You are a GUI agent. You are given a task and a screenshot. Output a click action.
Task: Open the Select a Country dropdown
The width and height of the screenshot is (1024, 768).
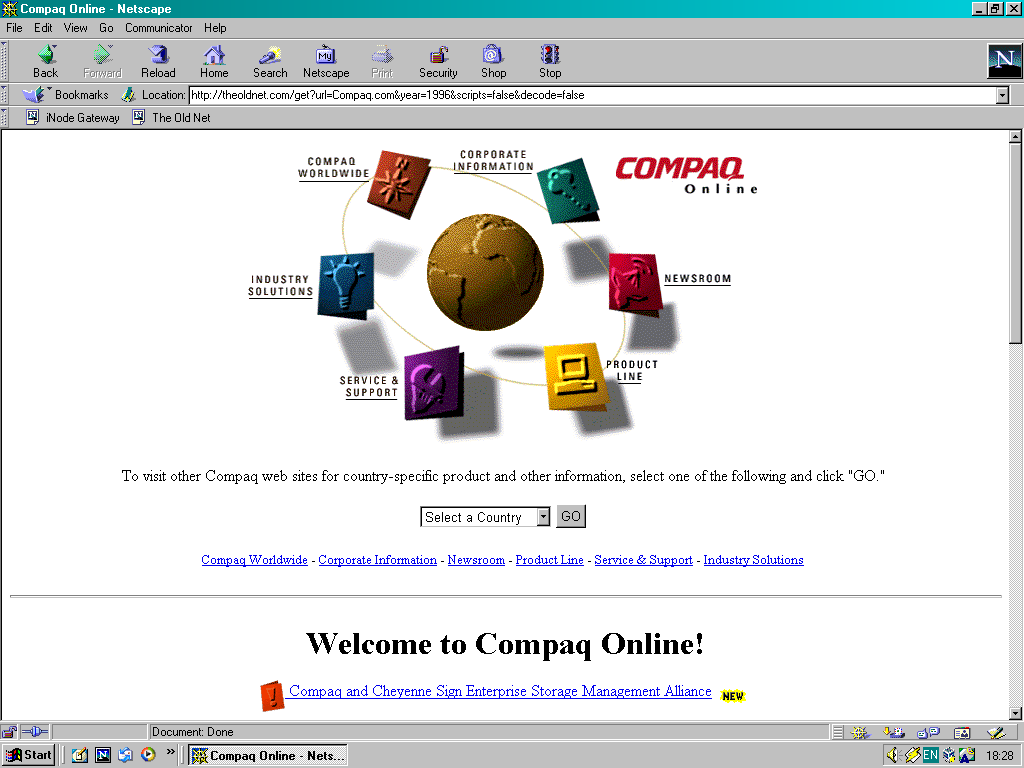click(485, 517)
